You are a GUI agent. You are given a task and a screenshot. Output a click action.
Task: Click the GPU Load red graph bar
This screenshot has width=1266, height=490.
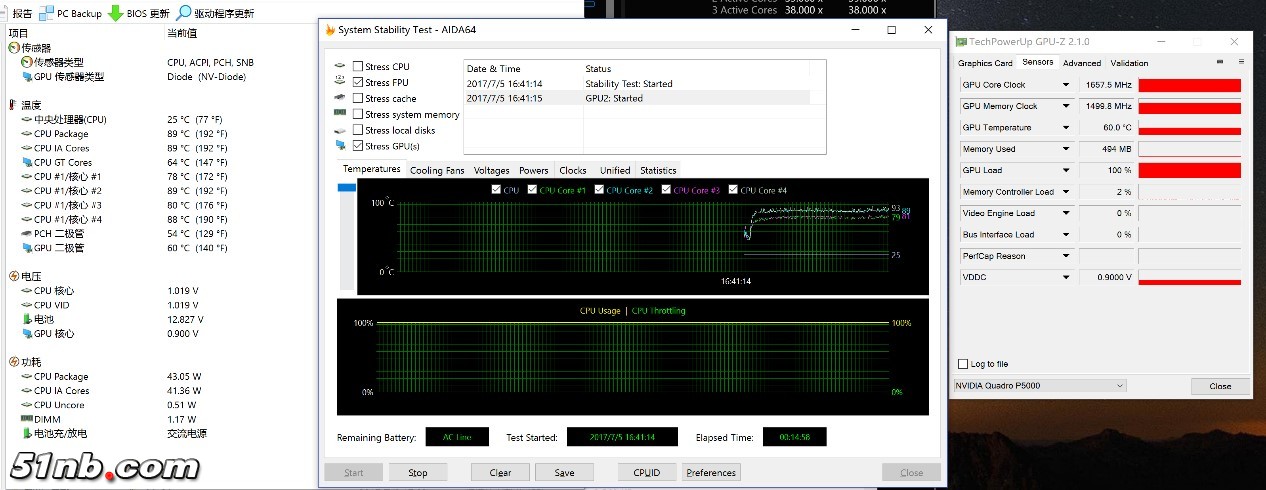click(x=1189, y=171)
